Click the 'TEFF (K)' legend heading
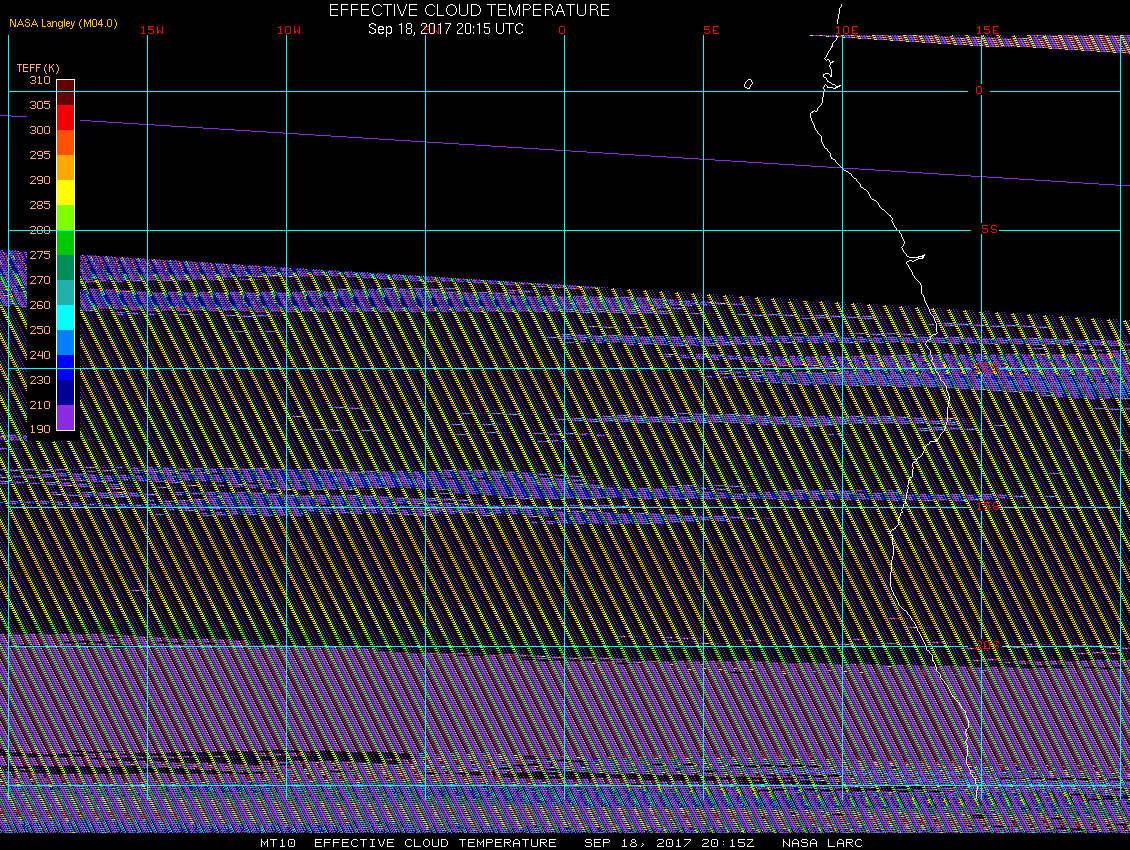The image size is (1130, 850). [38, 68]
